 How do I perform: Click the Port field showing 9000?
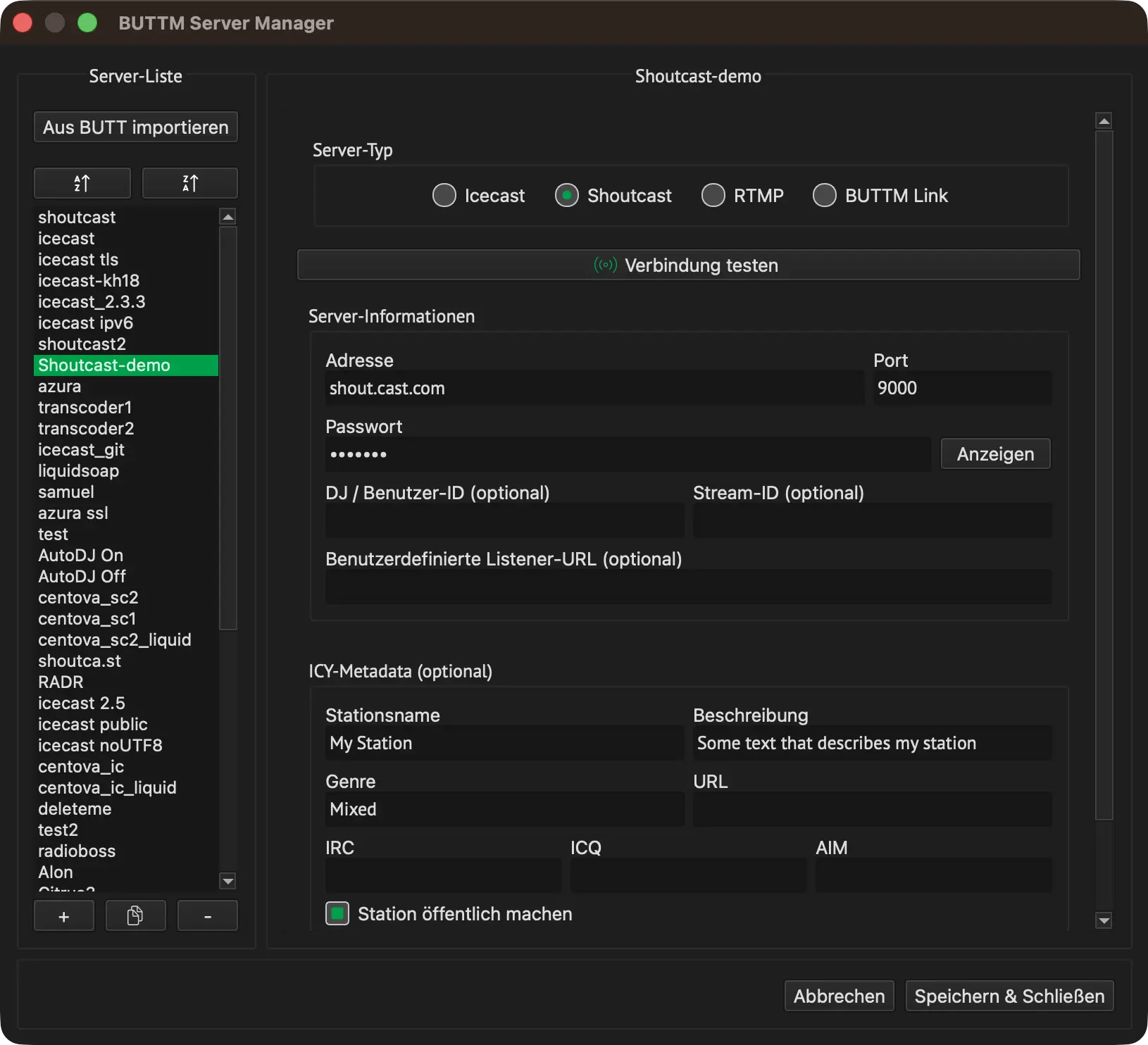963,388
